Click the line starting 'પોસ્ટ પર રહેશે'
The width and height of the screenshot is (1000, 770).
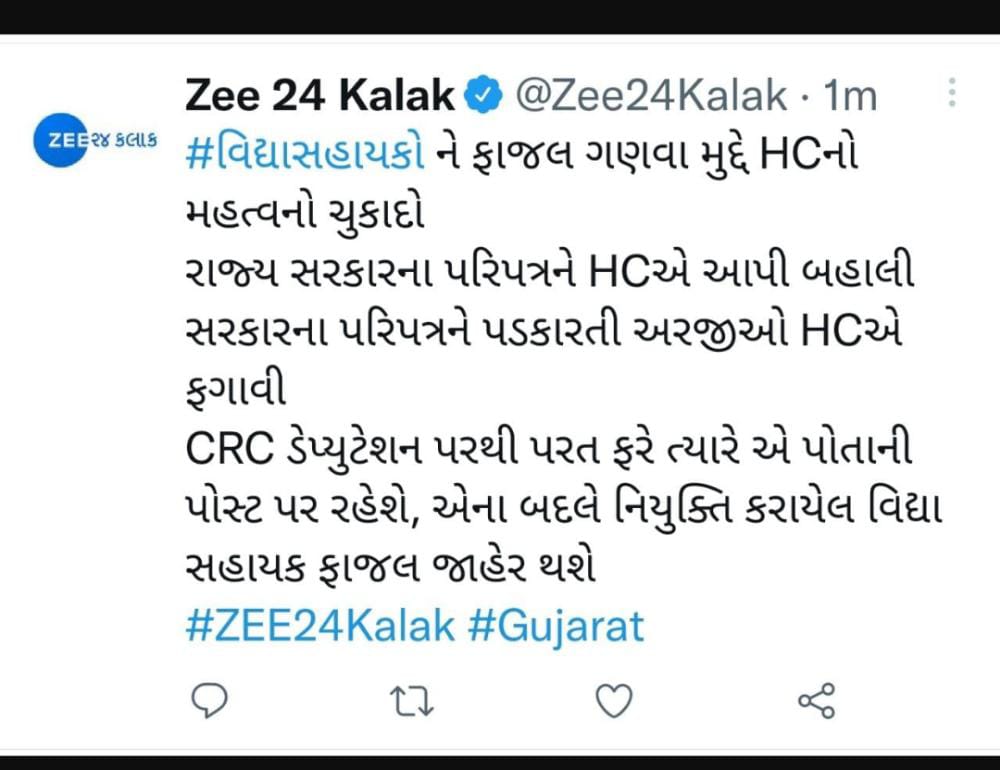click(x=563, y=508)
